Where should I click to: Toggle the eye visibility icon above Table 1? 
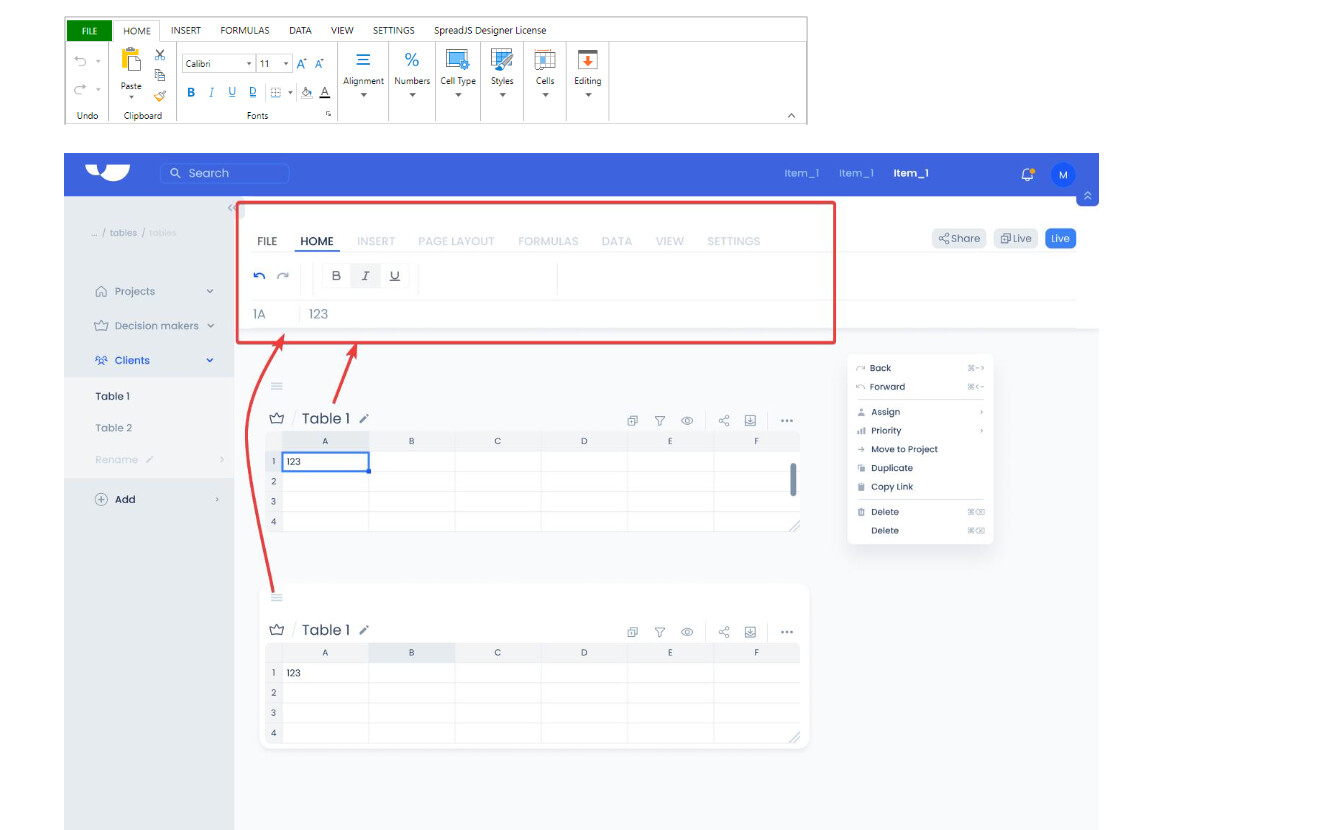pos(687,420)
